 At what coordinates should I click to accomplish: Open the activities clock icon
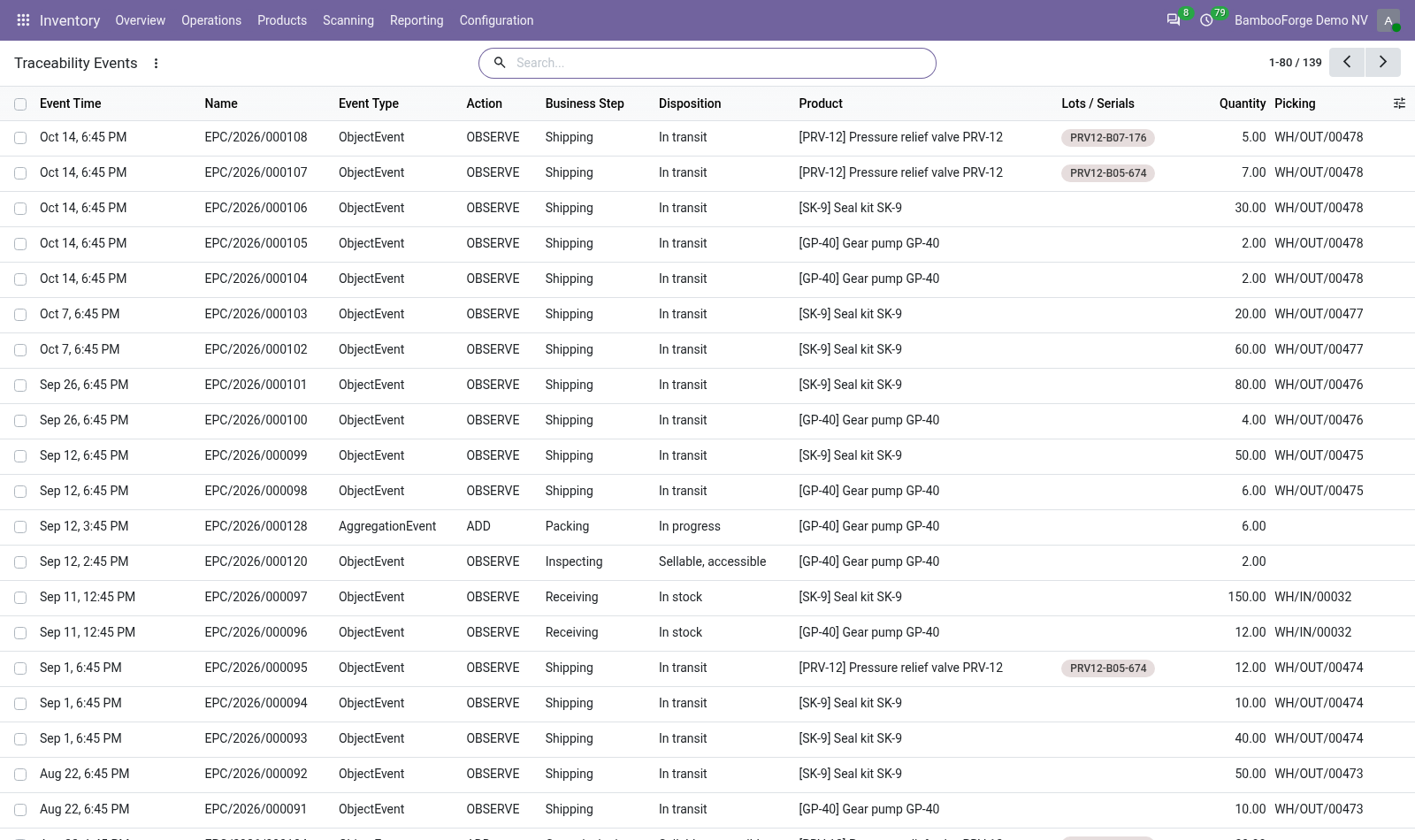[1206, 20]
